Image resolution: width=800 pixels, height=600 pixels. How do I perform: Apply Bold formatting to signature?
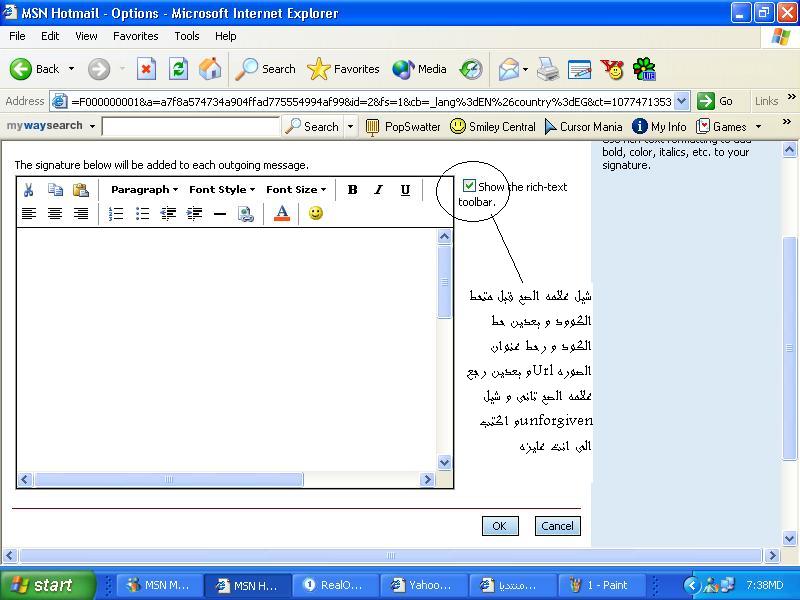(352, 190)
